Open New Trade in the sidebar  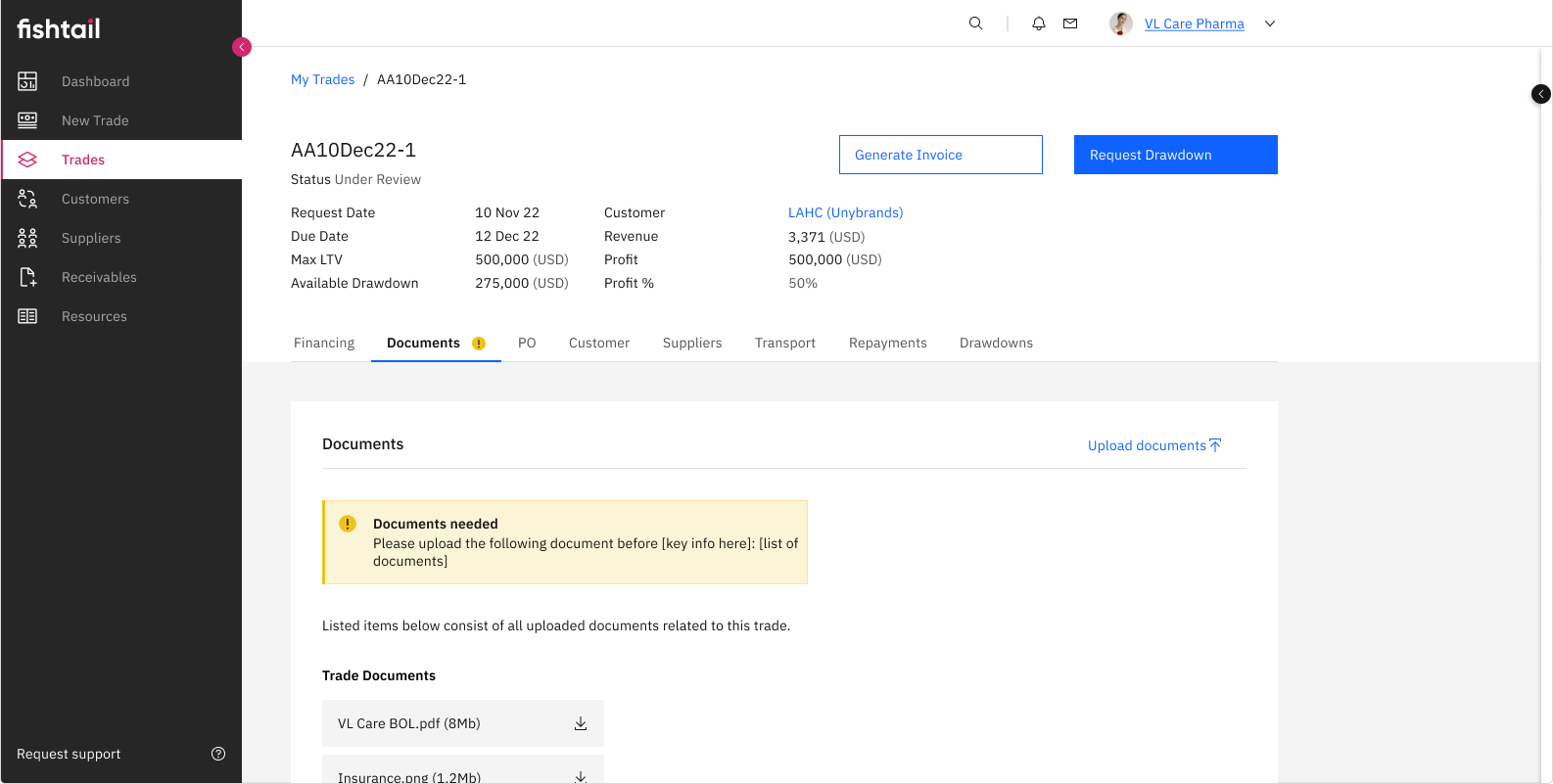pos(95,120)
